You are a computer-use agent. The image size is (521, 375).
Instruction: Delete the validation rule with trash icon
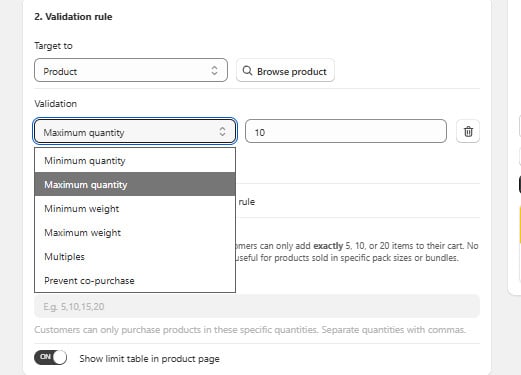(x=468, y=131)
